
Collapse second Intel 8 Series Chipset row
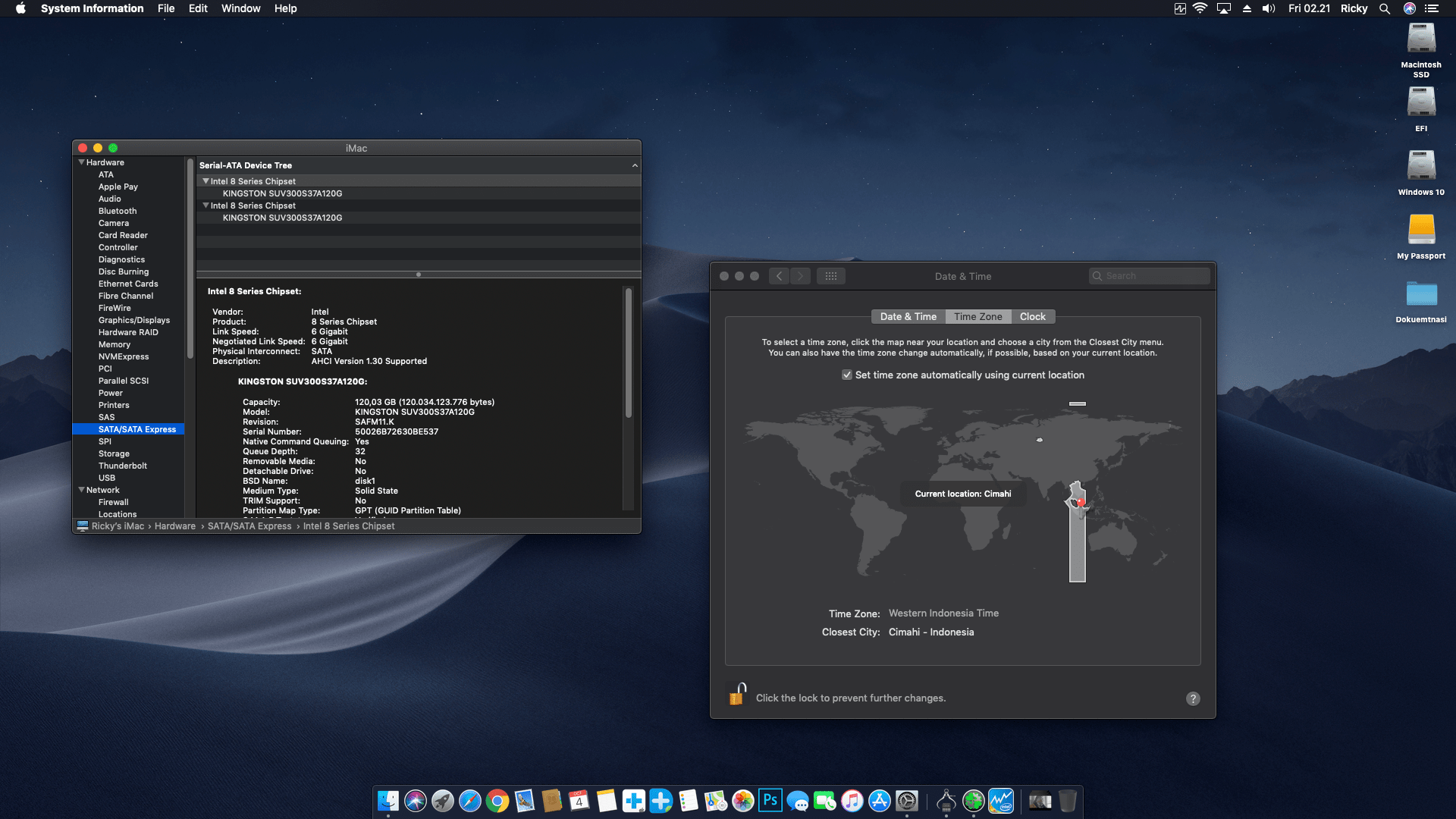tap(206, 206)
